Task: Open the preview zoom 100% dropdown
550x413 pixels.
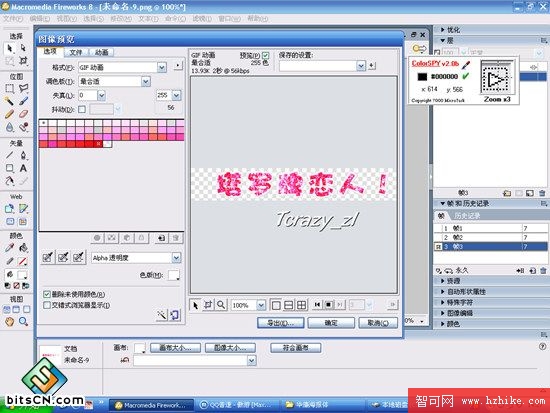Action: [x=261, y=305]
